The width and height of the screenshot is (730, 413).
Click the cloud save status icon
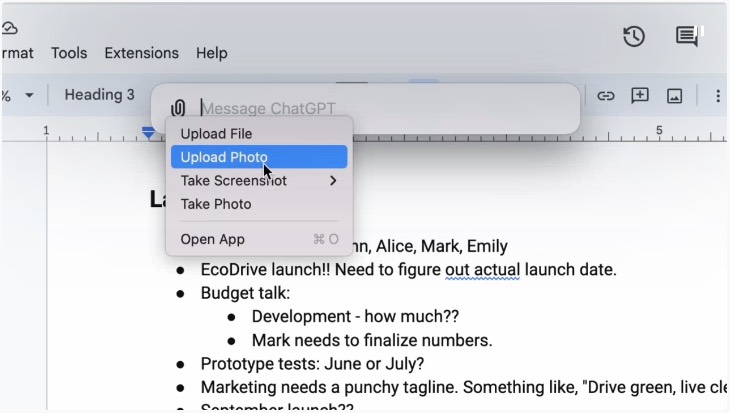10,28
